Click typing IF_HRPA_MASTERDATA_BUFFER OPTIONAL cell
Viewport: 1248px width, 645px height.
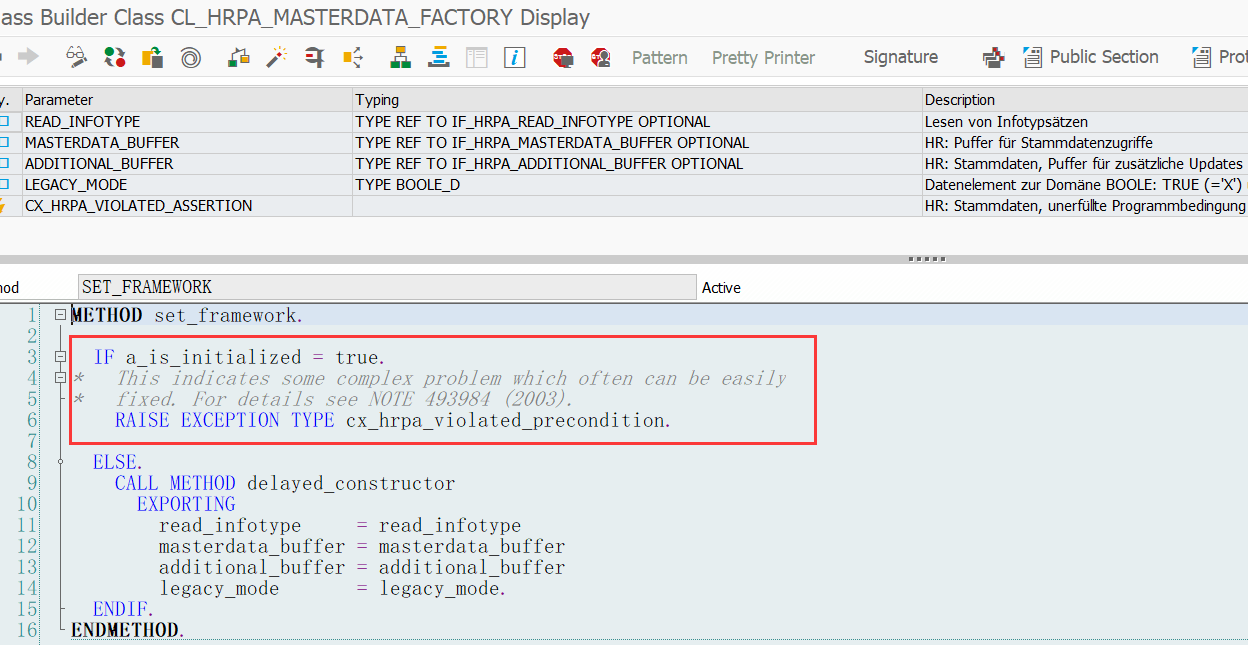coord(637,142)
